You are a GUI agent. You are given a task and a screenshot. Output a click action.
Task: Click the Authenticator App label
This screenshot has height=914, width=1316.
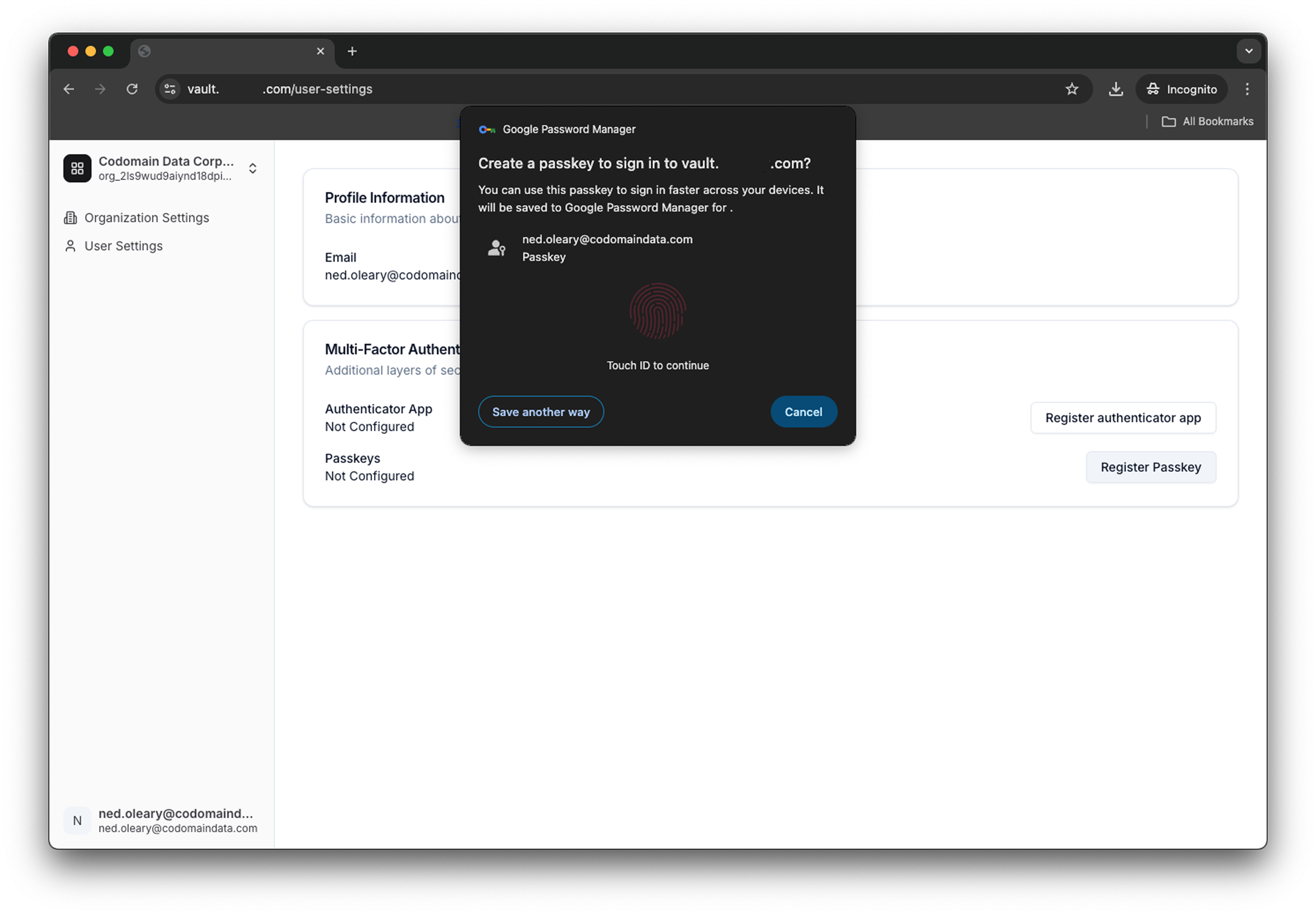pyautogui.click(x=378, y=409)
